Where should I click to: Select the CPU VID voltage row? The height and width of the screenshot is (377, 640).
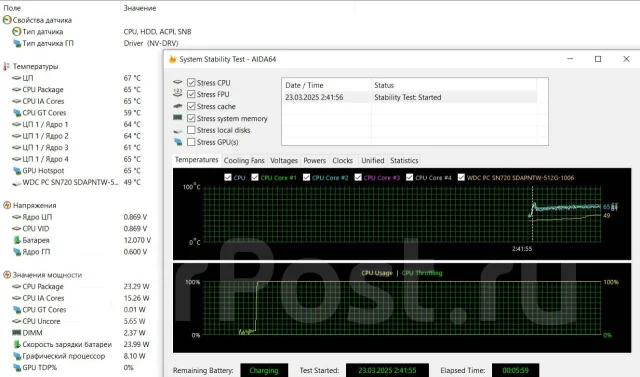80,228
